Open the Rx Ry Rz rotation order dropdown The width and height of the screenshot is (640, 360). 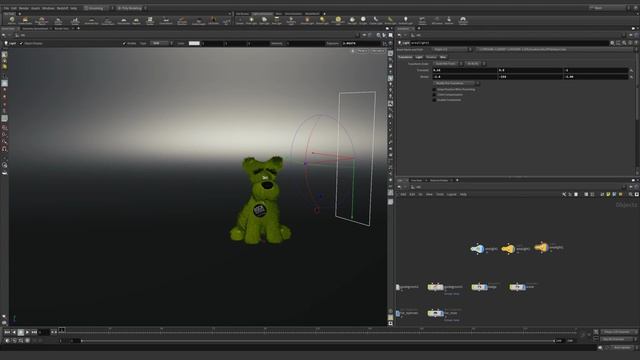click(x=475, y=64)
